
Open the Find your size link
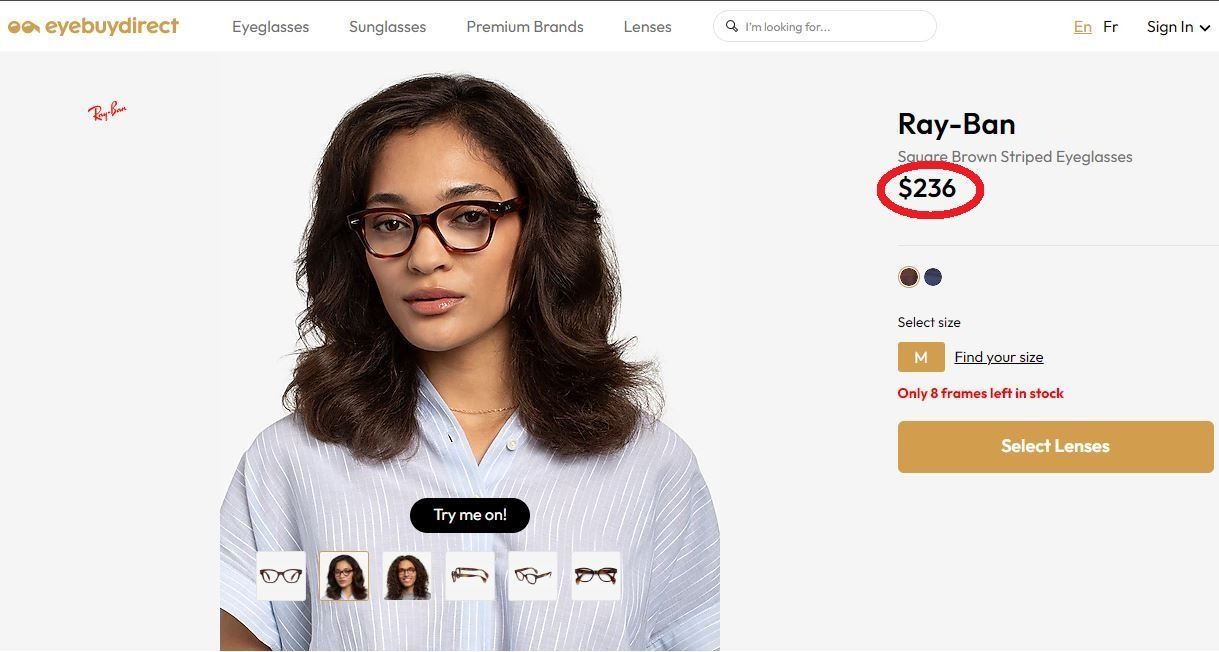click(x=998, y=357)
